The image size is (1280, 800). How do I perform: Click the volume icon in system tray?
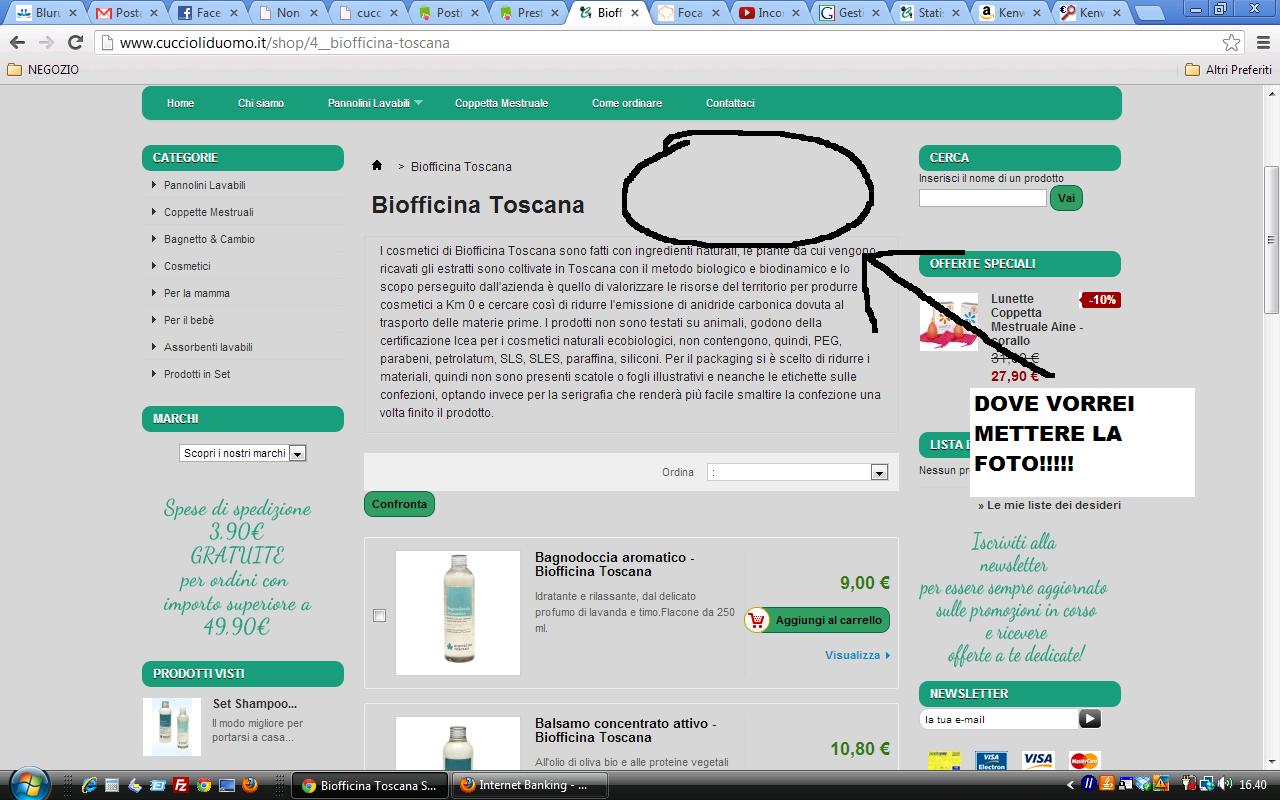click(1223, 785)
